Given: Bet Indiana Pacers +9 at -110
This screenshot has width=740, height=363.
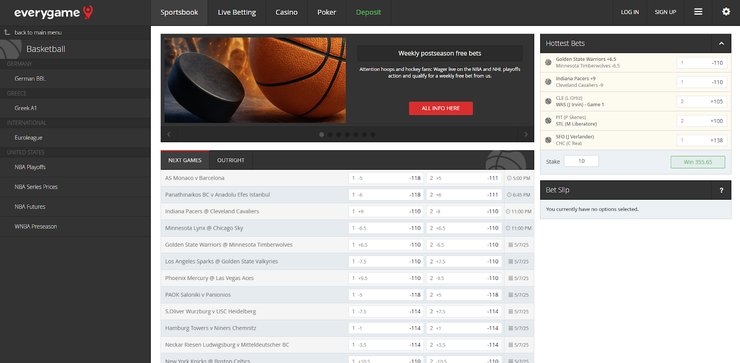Looking at the screenshot, I should 386,211.
